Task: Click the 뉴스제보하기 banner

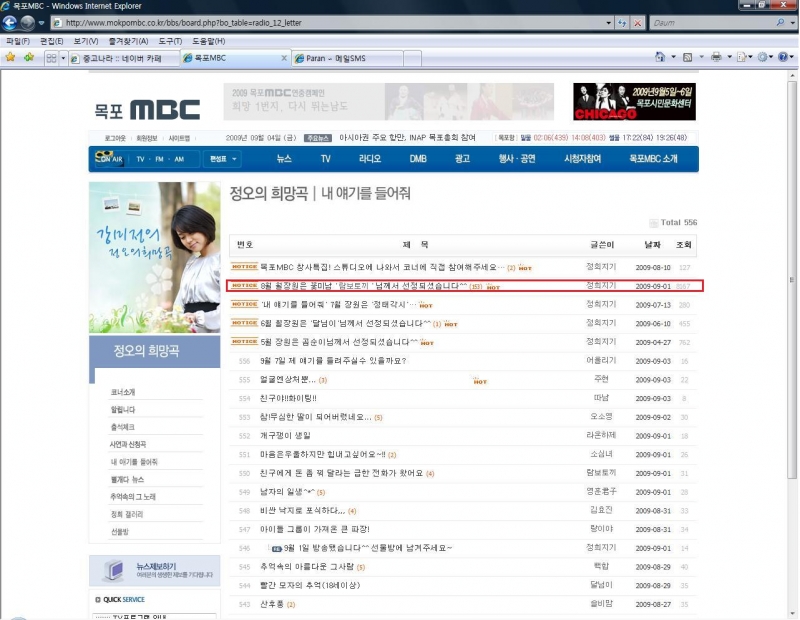Action: (x=154, y=570)
